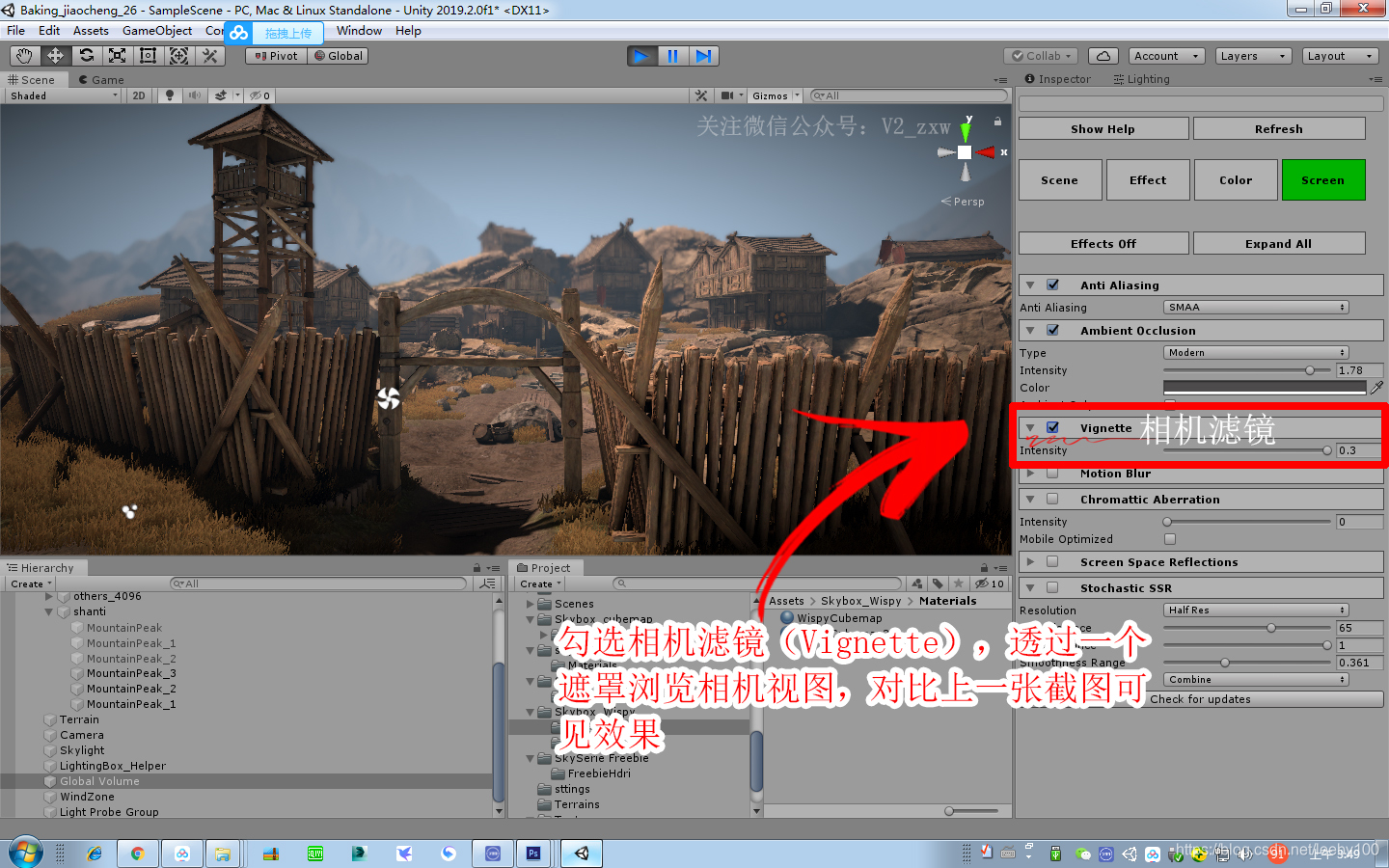The height and width of the screenshot is (868, 1389).
Task: Search by label in Project panel
Action: coord(938,583)
